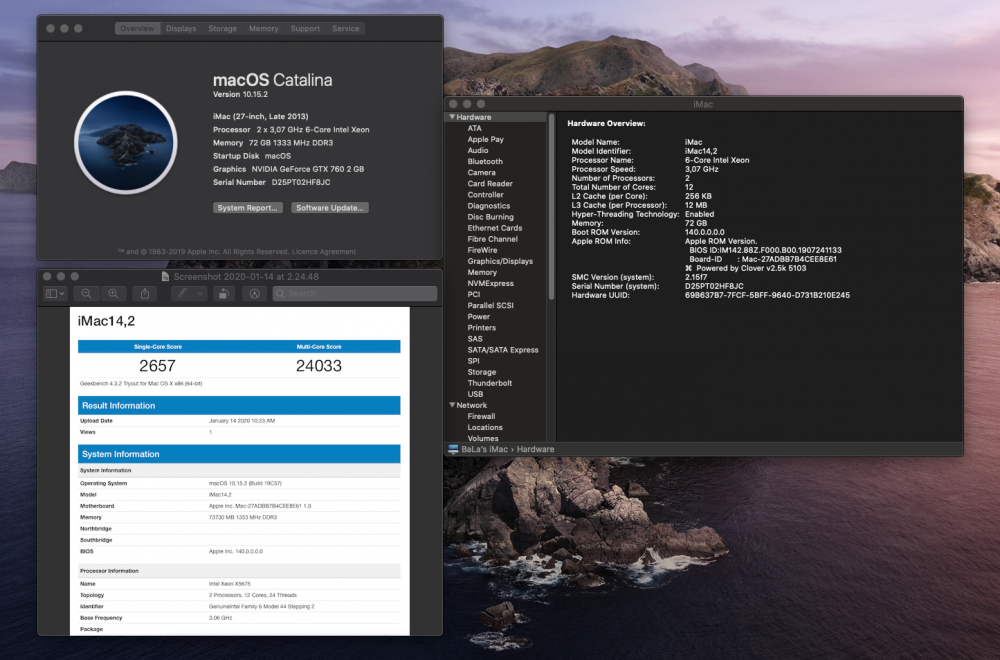
Task: Select NVMExpress in the sidebar
Action: coord(490,284)
